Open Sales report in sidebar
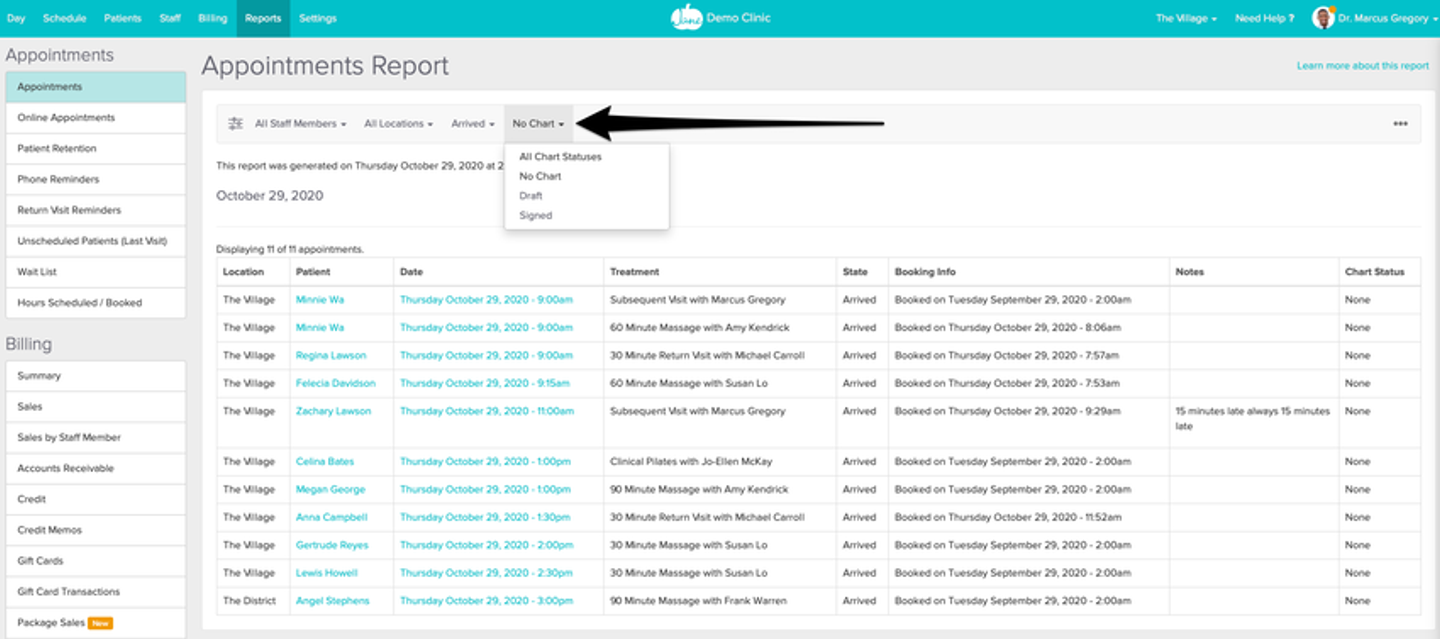Viewport: 1440px width, 639px height. pyautogui.click(x=96, y=407)
